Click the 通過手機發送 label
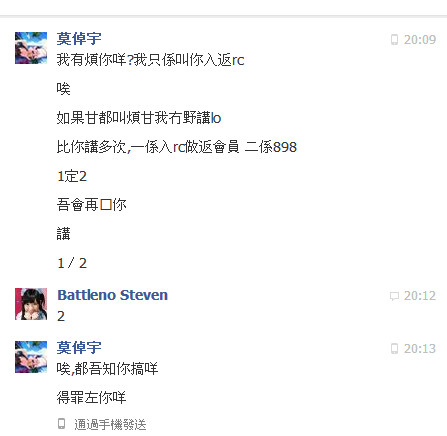The height and width of the screenshot is (436, 447). point(110,424)
